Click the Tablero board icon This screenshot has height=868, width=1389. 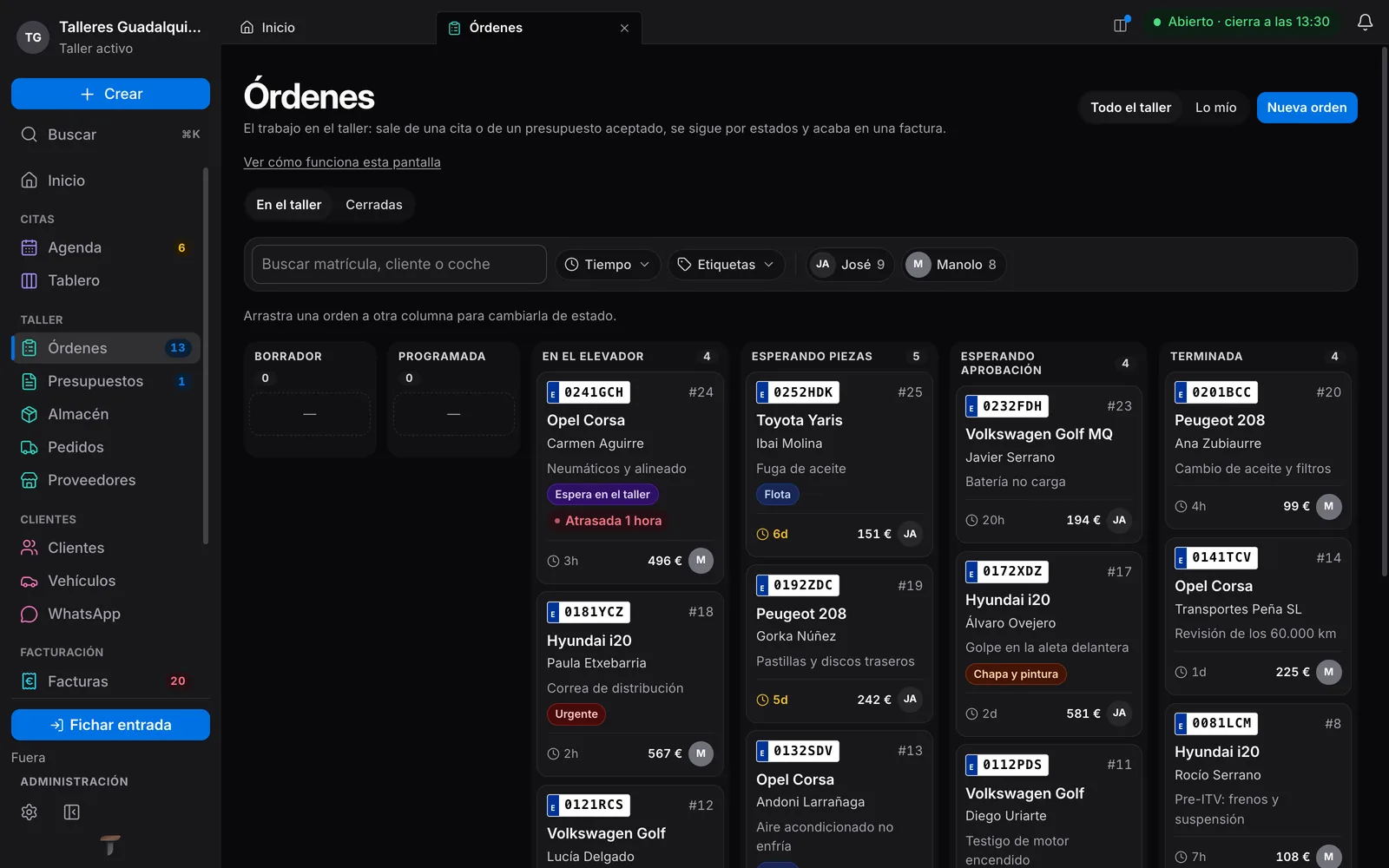[x=30, y=280]
